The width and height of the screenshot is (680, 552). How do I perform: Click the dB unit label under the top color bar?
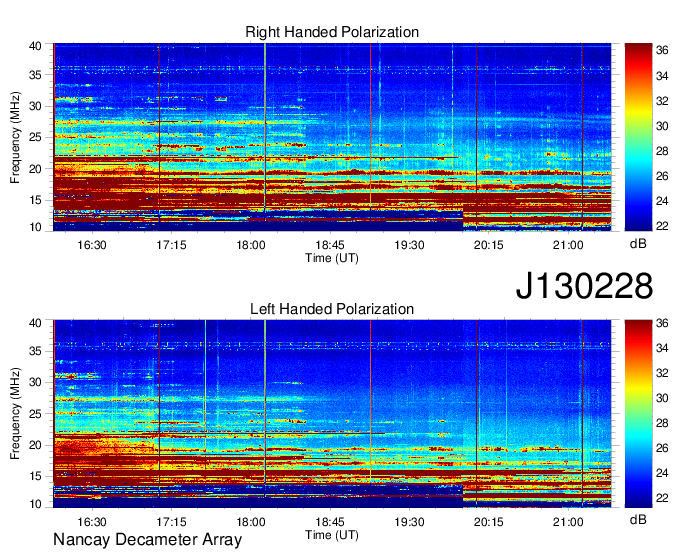tap(638, 244)
